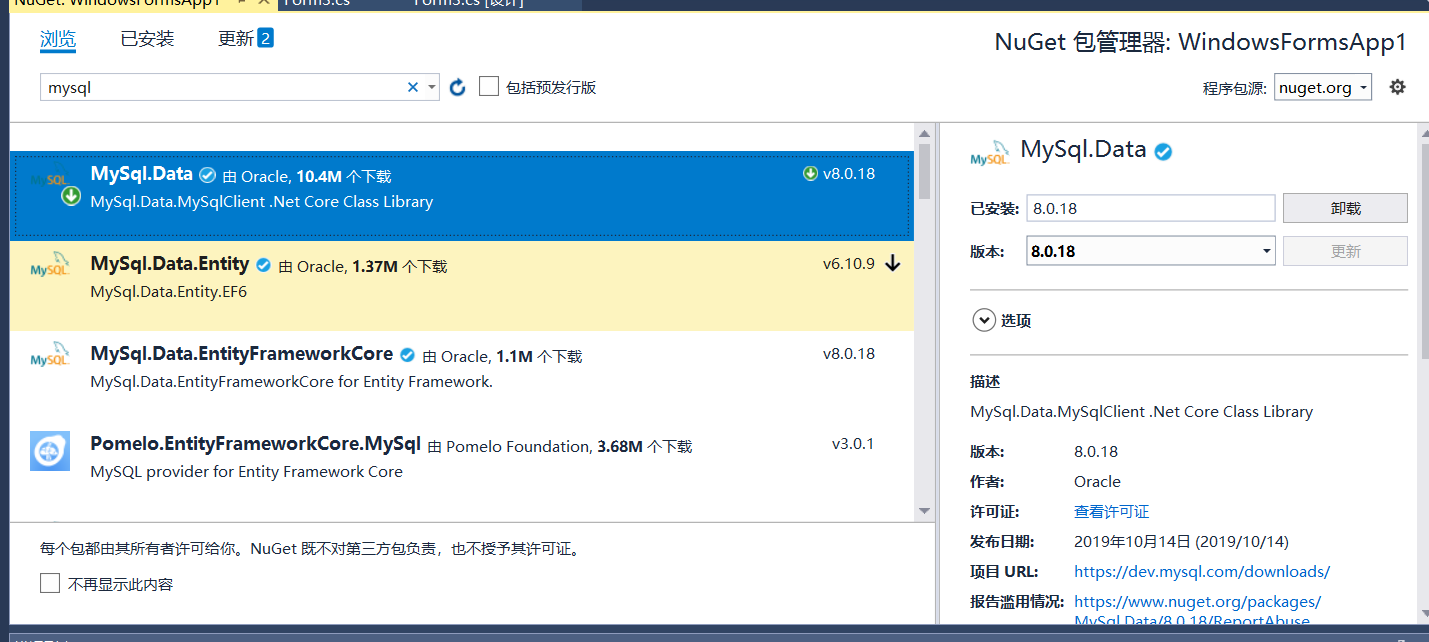Viewport: 1429px width, 642px height.
Task: Click the "MySql.Data.Entity.EF6" description text
Action: [169, 292]
